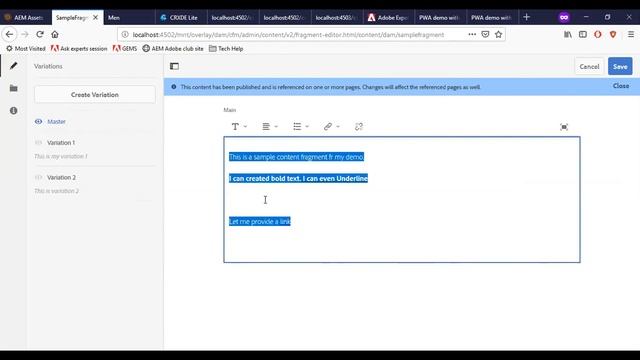
Task: Select Variation 1 in list
Action: coord(61,143)
